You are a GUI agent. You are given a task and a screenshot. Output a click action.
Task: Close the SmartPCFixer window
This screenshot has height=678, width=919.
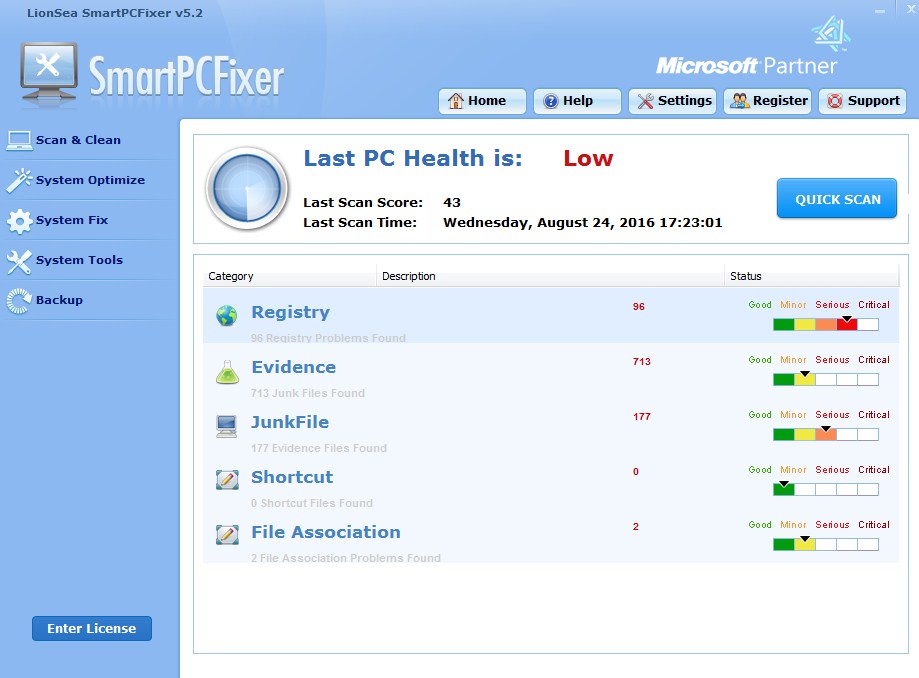coord(911,9)
